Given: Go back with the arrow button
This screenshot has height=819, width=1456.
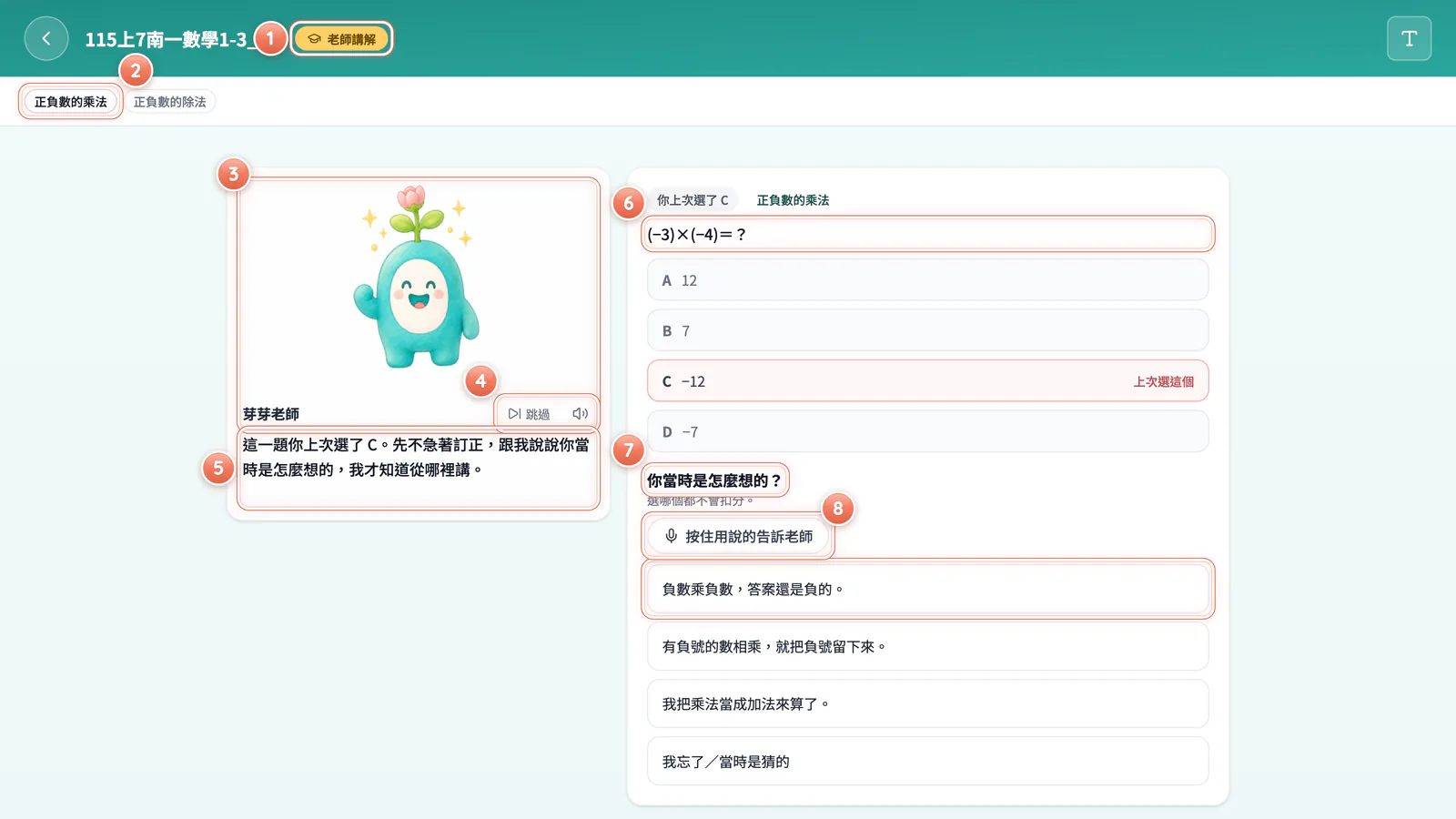Looking at the screenshot, I should [46, 39].
